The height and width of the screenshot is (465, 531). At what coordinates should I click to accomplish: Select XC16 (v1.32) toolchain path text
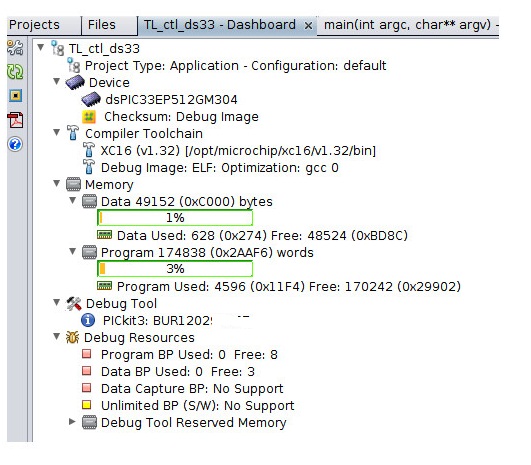click(x=238, y=151)
